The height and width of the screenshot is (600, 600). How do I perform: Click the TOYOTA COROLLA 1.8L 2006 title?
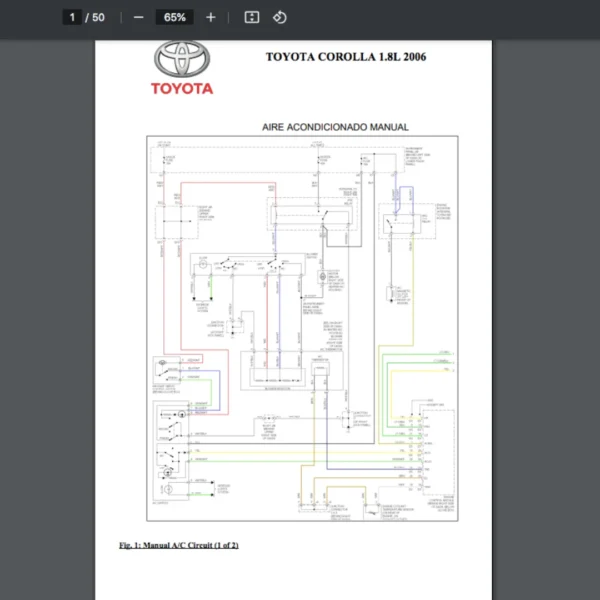(345, 57)
